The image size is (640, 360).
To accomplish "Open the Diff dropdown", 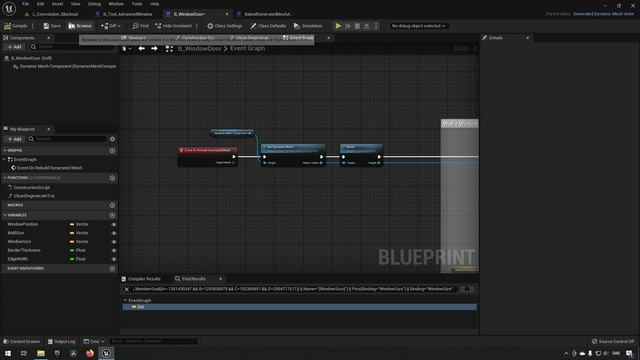I will pyautogui.click(x=111, y=26).
